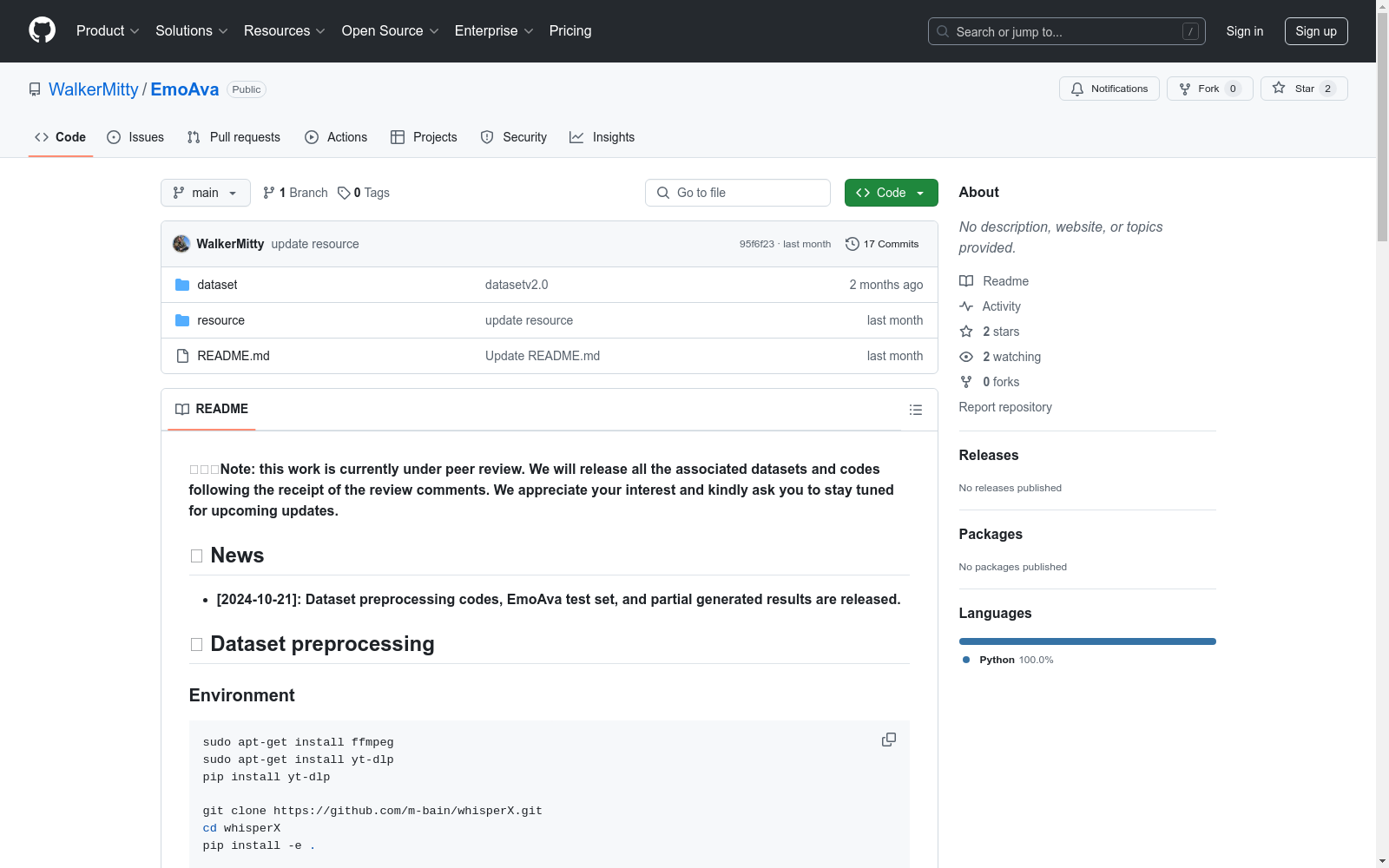Open the update resource commit in header
Viewport: 1389px width, 868px height.
(x=315, y=244)
